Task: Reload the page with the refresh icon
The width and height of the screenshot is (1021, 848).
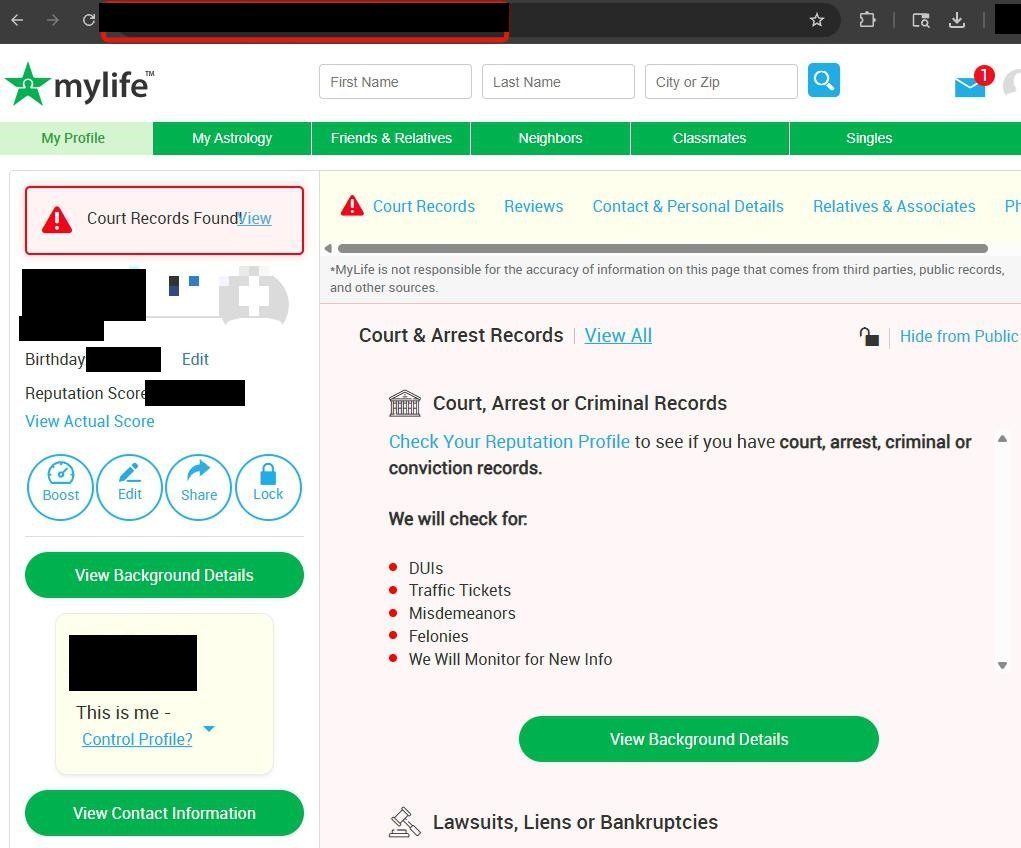Action: pos(89,20)
